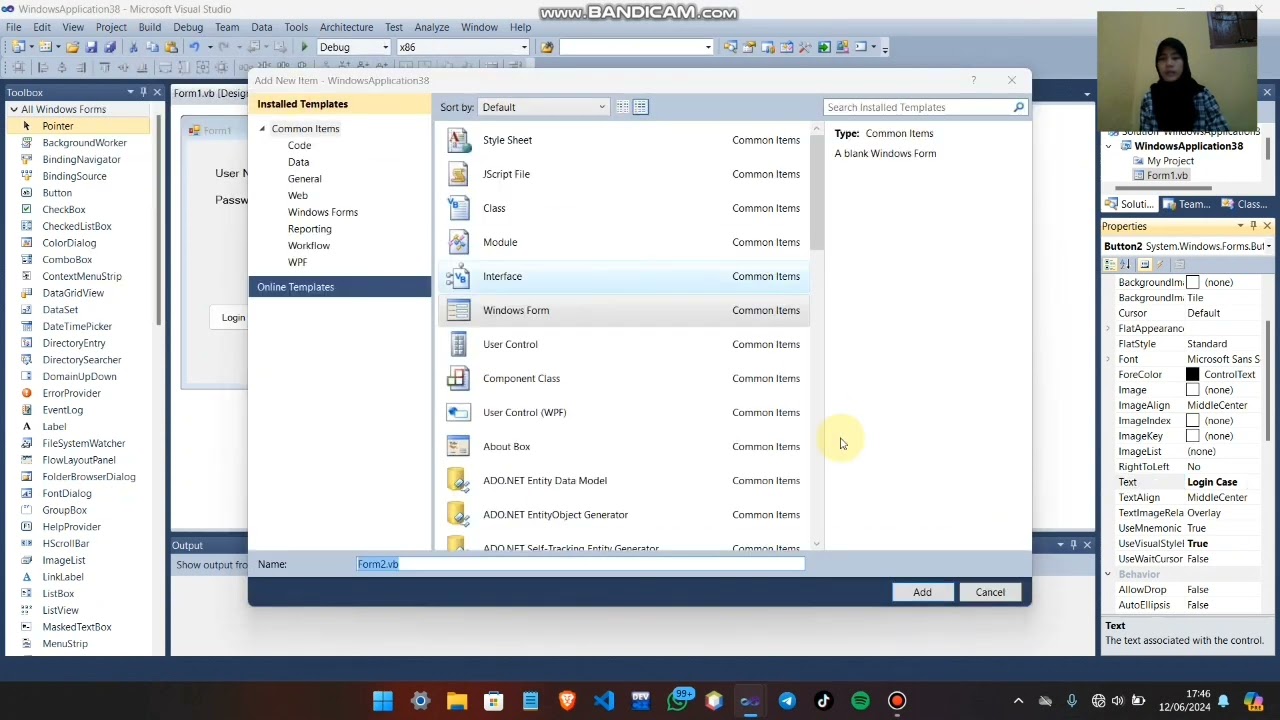1280x720 pixels.
Task: Open WhatsApp from the taskbar
Action: (678, 701)
